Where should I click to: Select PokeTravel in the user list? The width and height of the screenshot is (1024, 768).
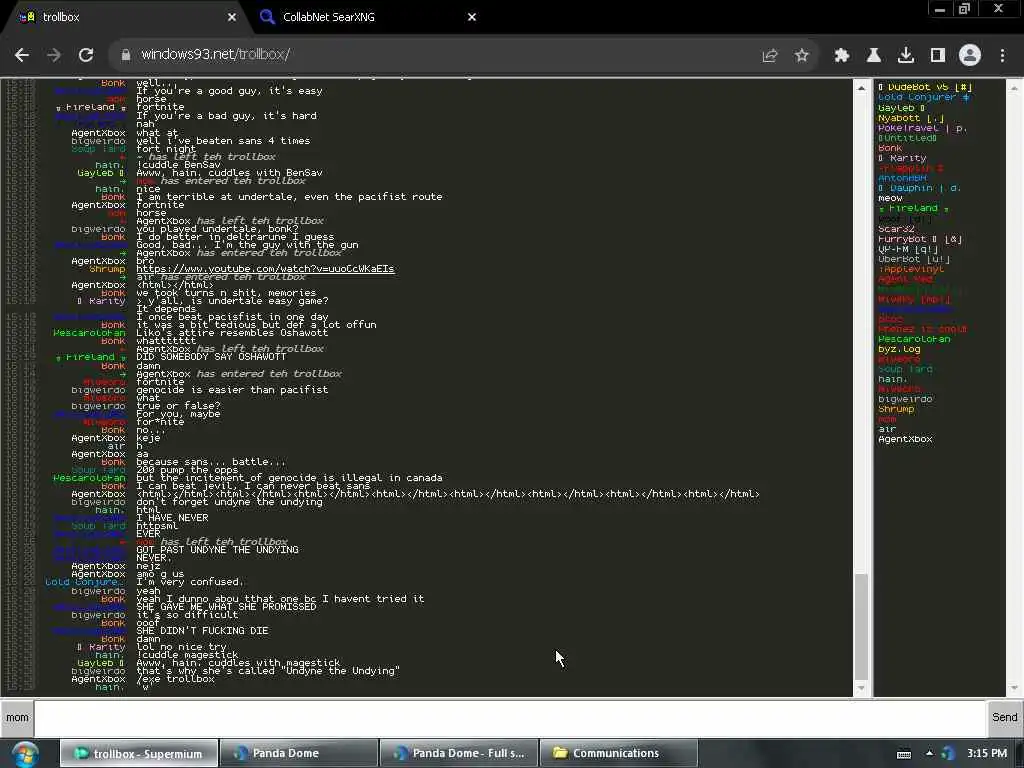tap(922, 128)
